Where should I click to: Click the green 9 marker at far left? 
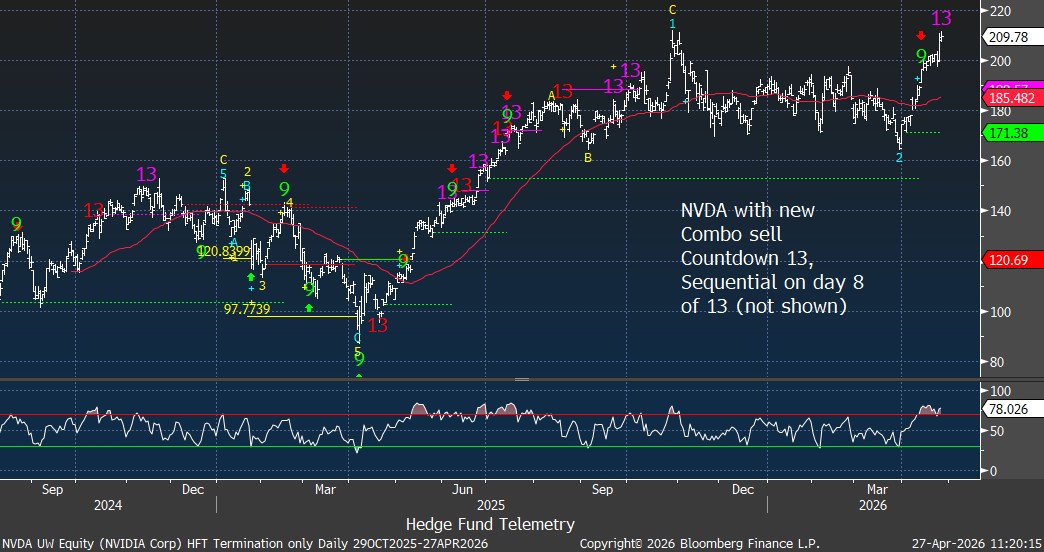15,223
